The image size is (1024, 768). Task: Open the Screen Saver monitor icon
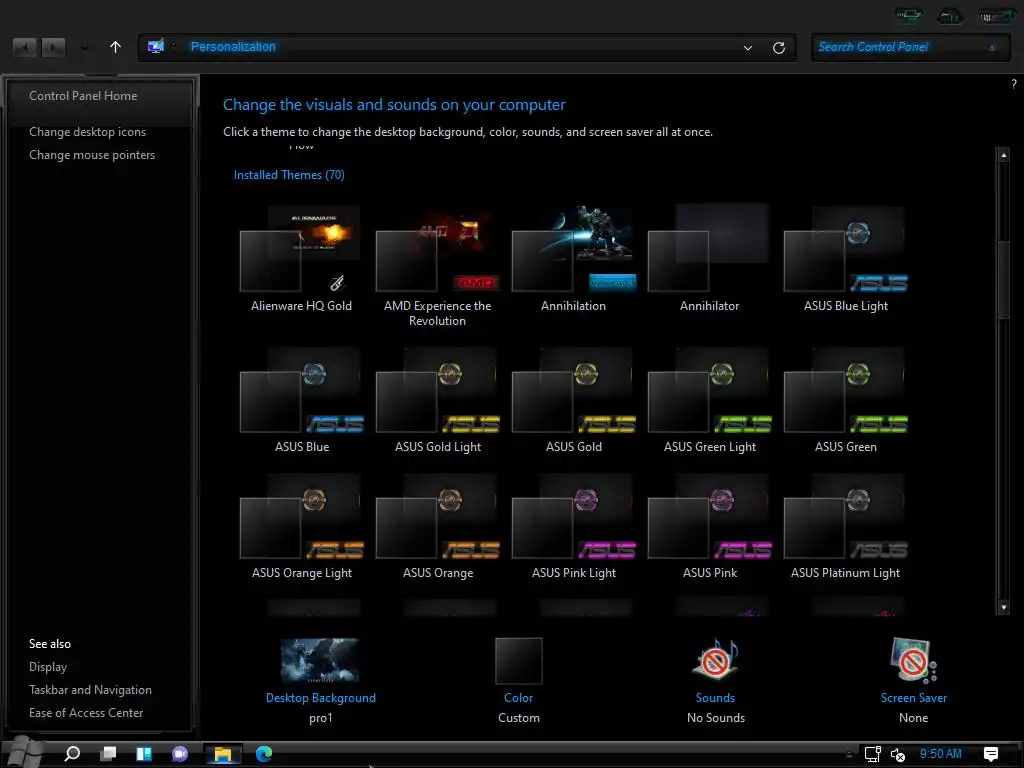tap(913, 660)
